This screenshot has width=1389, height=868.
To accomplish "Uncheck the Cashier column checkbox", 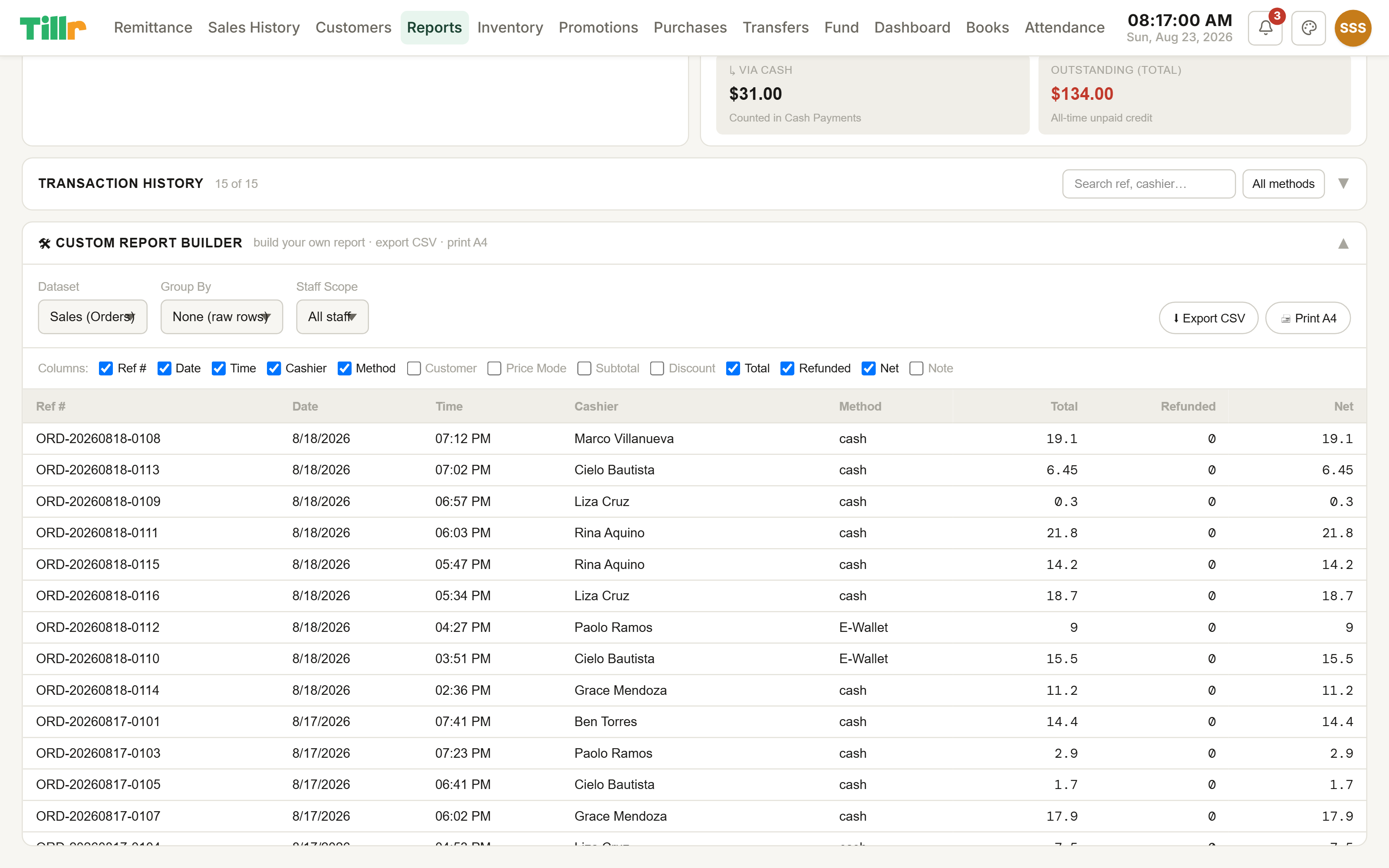I will (274, 368).
